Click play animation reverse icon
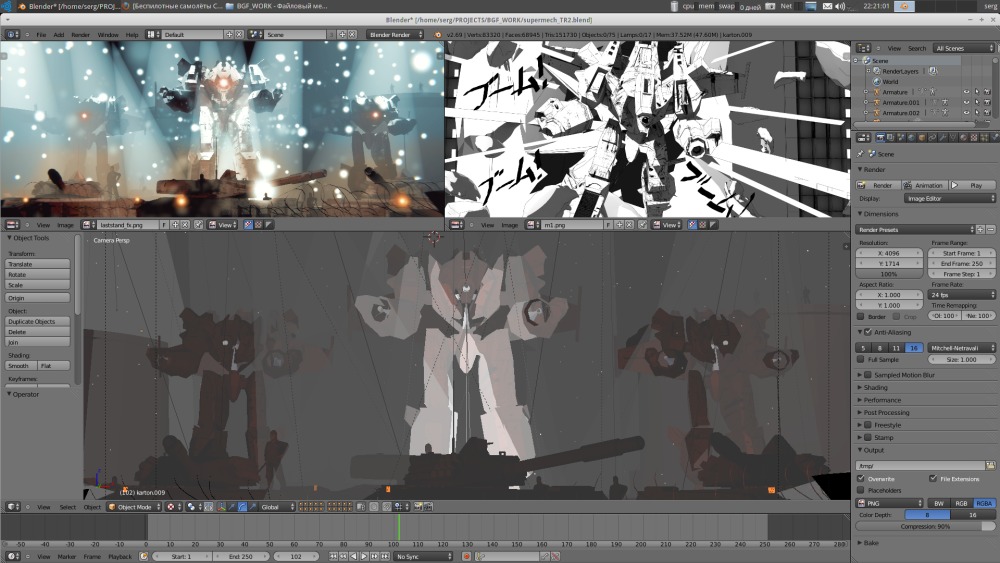The height and width of the screenshot is (563, 1000). pyautogui.click(x=354, y=557)
